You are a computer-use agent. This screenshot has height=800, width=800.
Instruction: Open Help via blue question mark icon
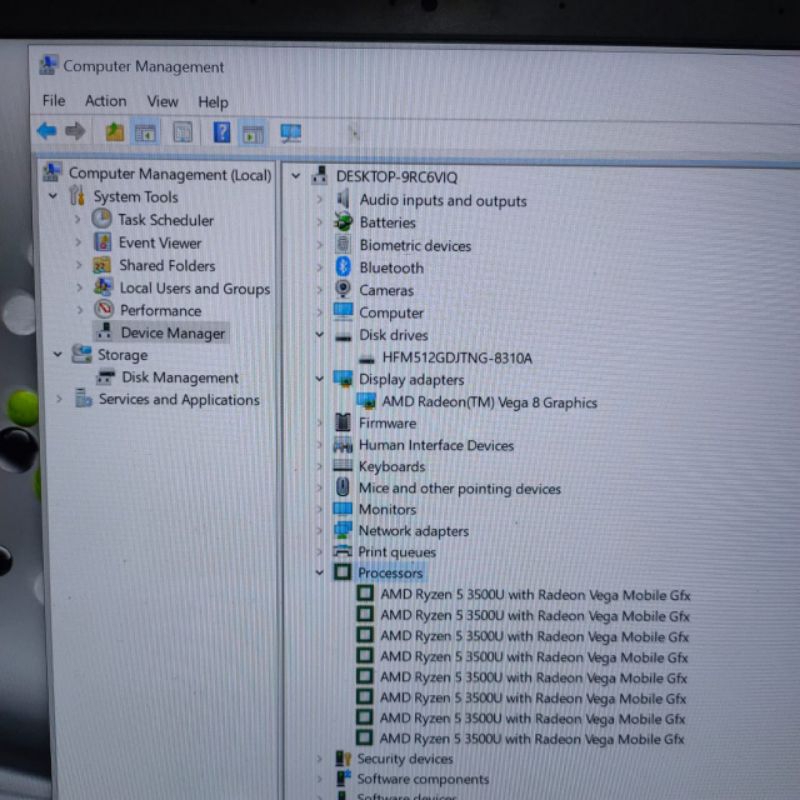(222, 132)
